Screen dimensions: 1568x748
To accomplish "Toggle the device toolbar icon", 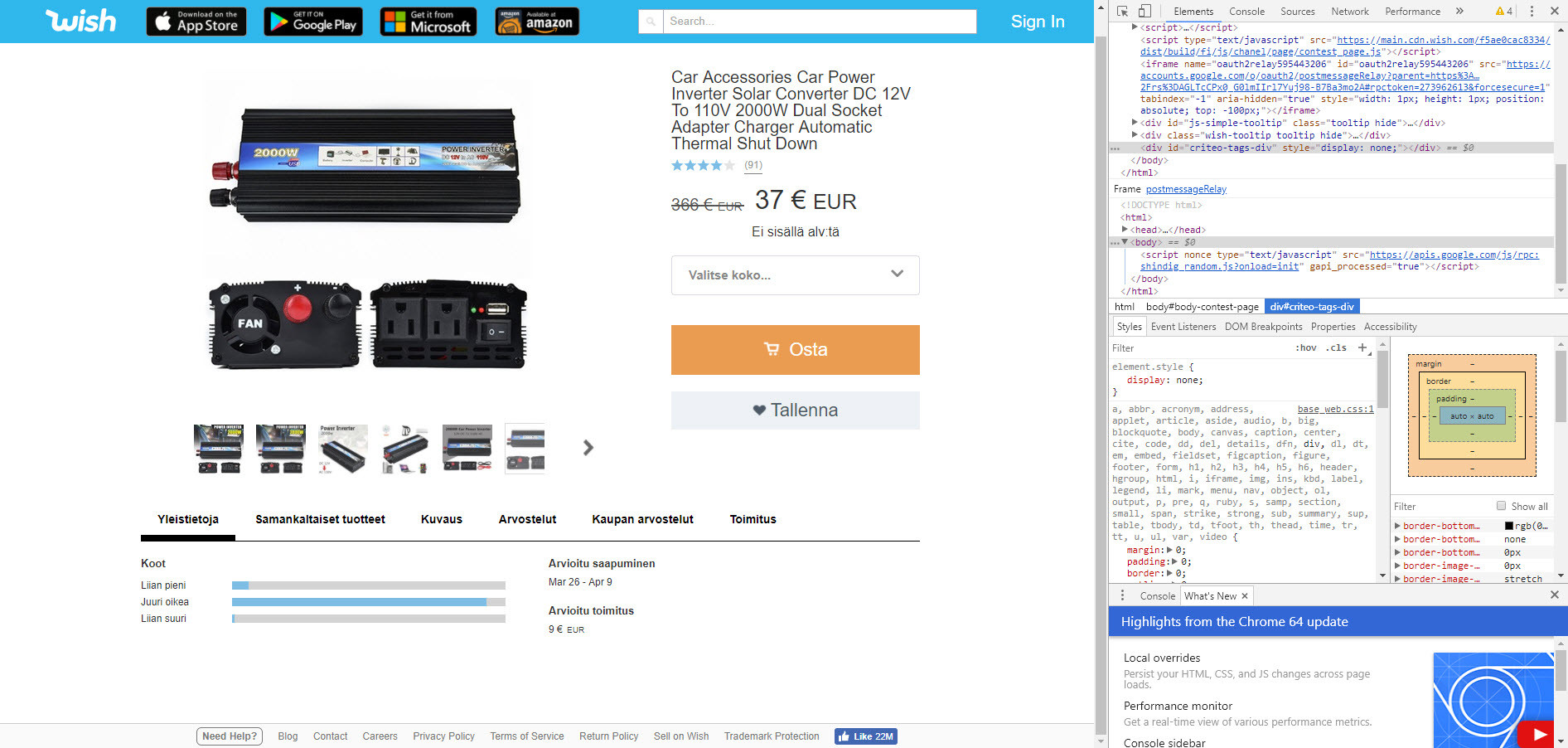I will [x=1145, y=12].
